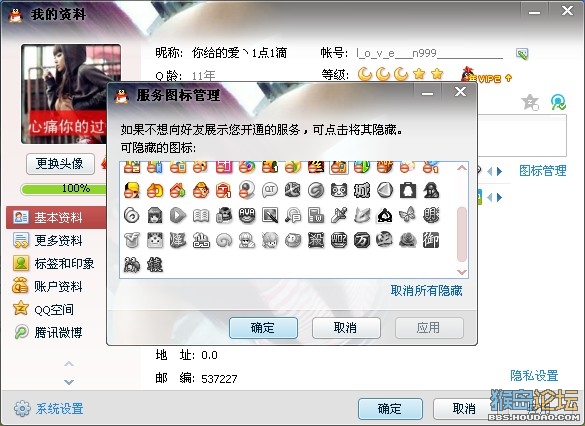Click the 城 character service icon
This screenshot has height=426, width=585.
362,190
